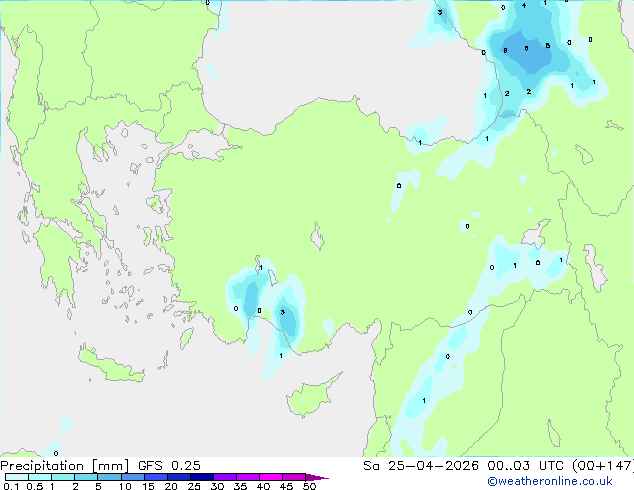Click the '00..03 UTC' time range text
This screenshot has width=634, height=490.
pos(526,466)
